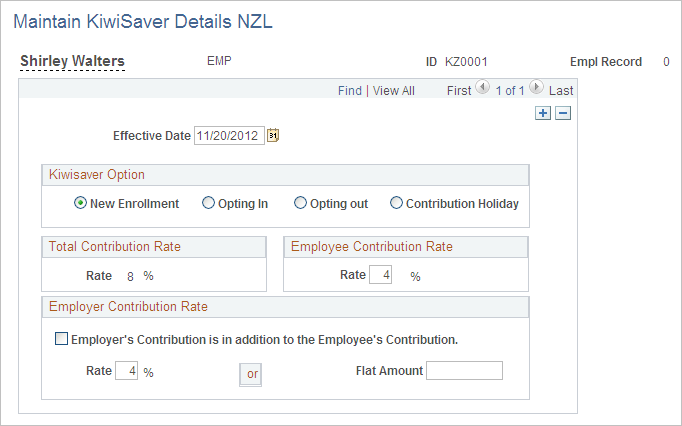Select the Contribution Holiday option

396,203
